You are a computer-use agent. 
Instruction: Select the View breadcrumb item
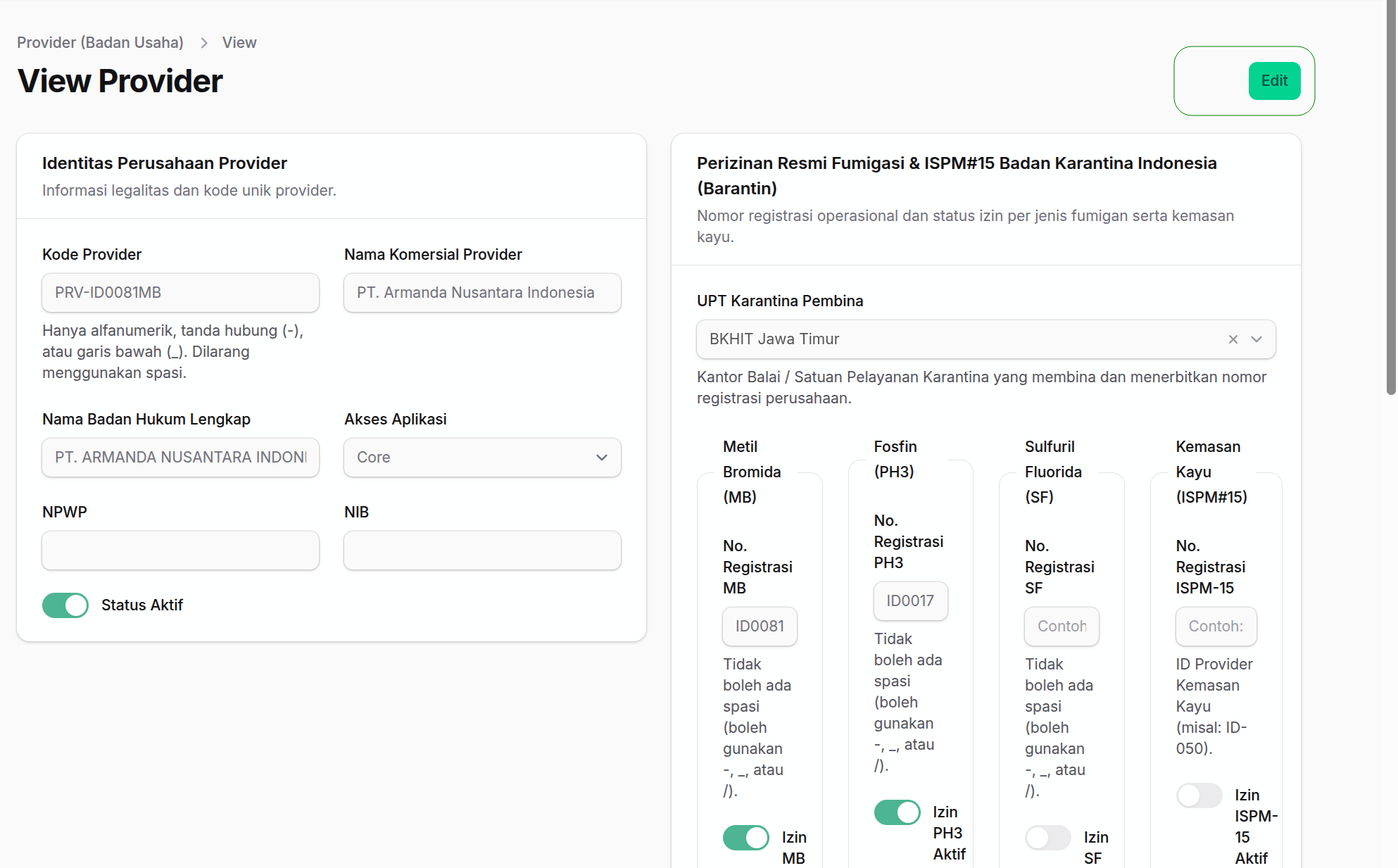pos(239,43)
